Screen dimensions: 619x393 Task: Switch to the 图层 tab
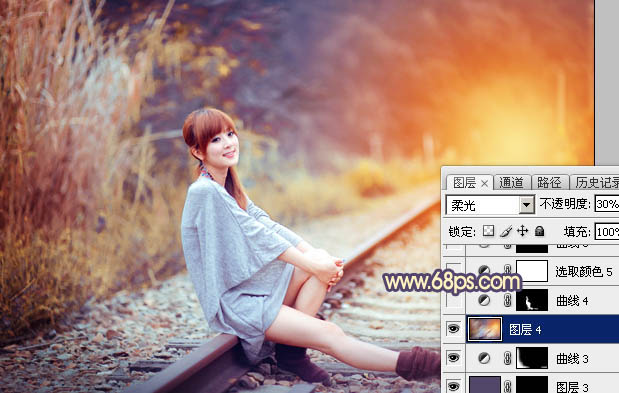(465, 183)
